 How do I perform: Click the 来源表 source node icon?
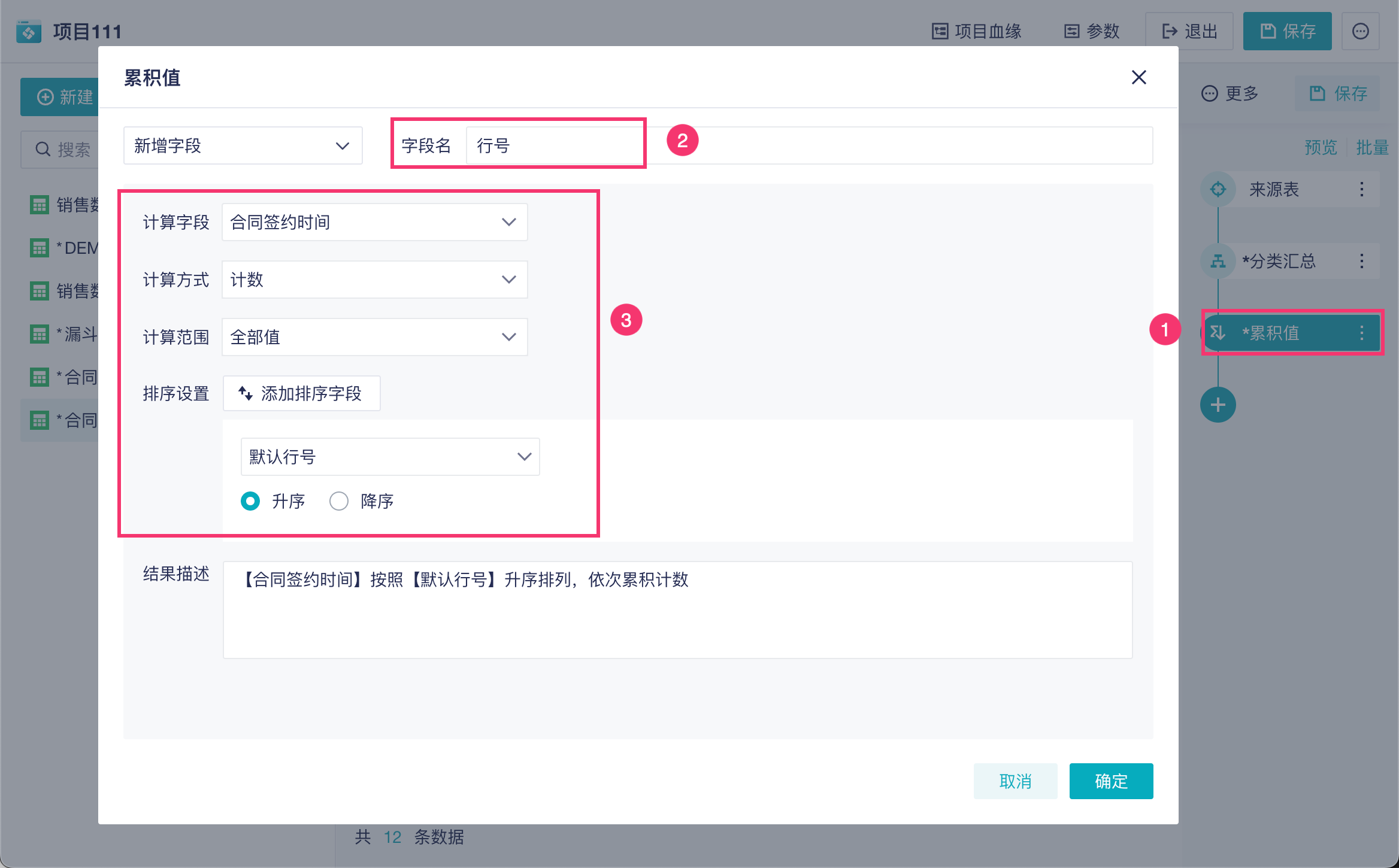tap(1218, 190)
